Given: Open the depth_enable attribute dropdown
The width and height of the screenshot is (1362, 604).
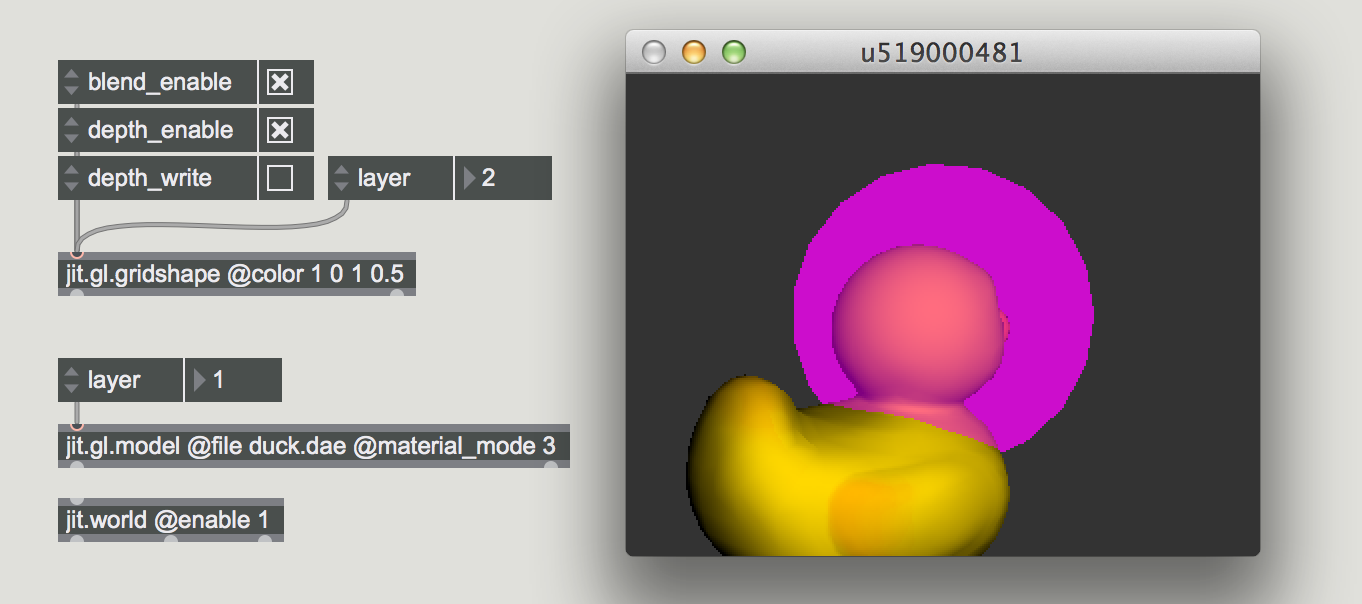Looking at the screenshot, I should (158, 130).
